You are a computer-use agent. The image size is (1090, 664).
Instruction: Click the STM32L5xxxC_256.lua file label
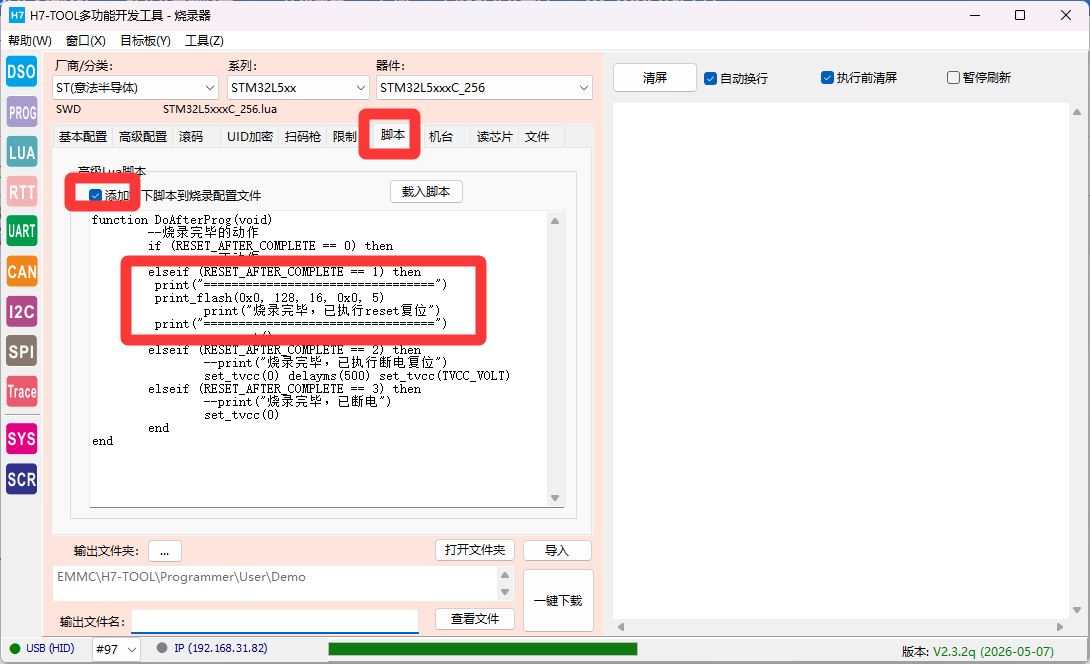[x=220, y=109]
